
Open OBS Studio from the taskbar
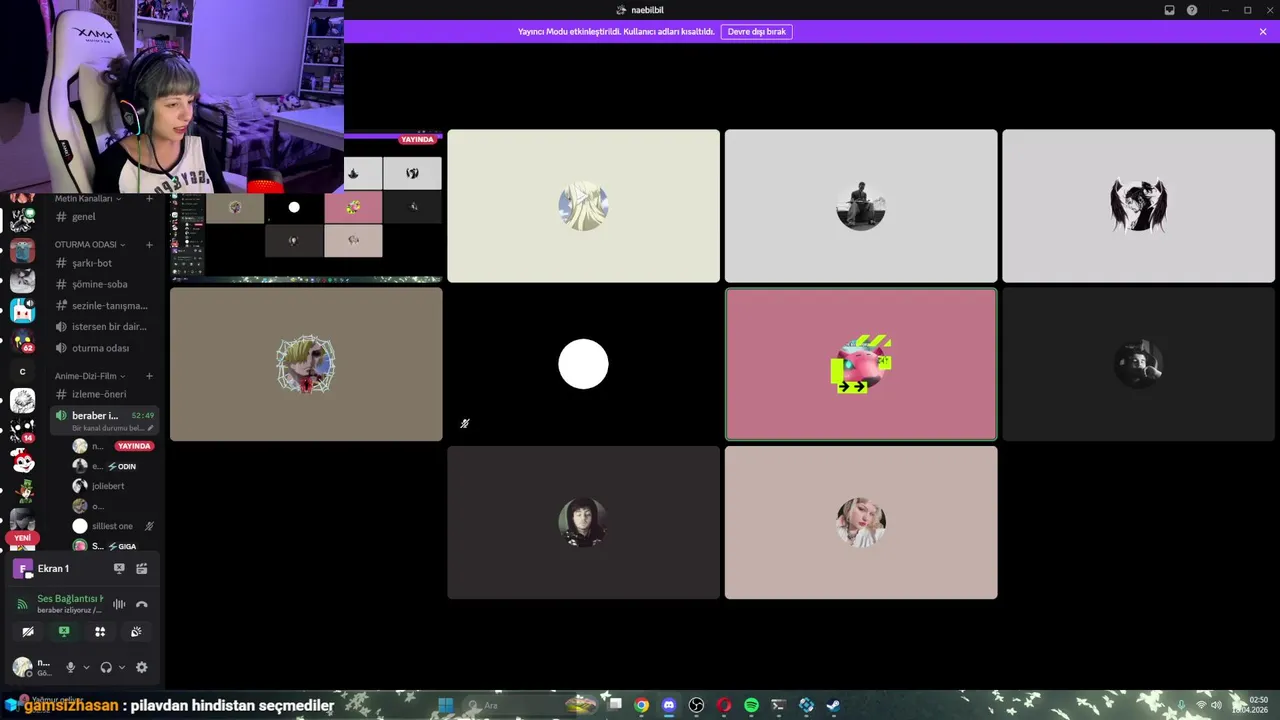696,705
